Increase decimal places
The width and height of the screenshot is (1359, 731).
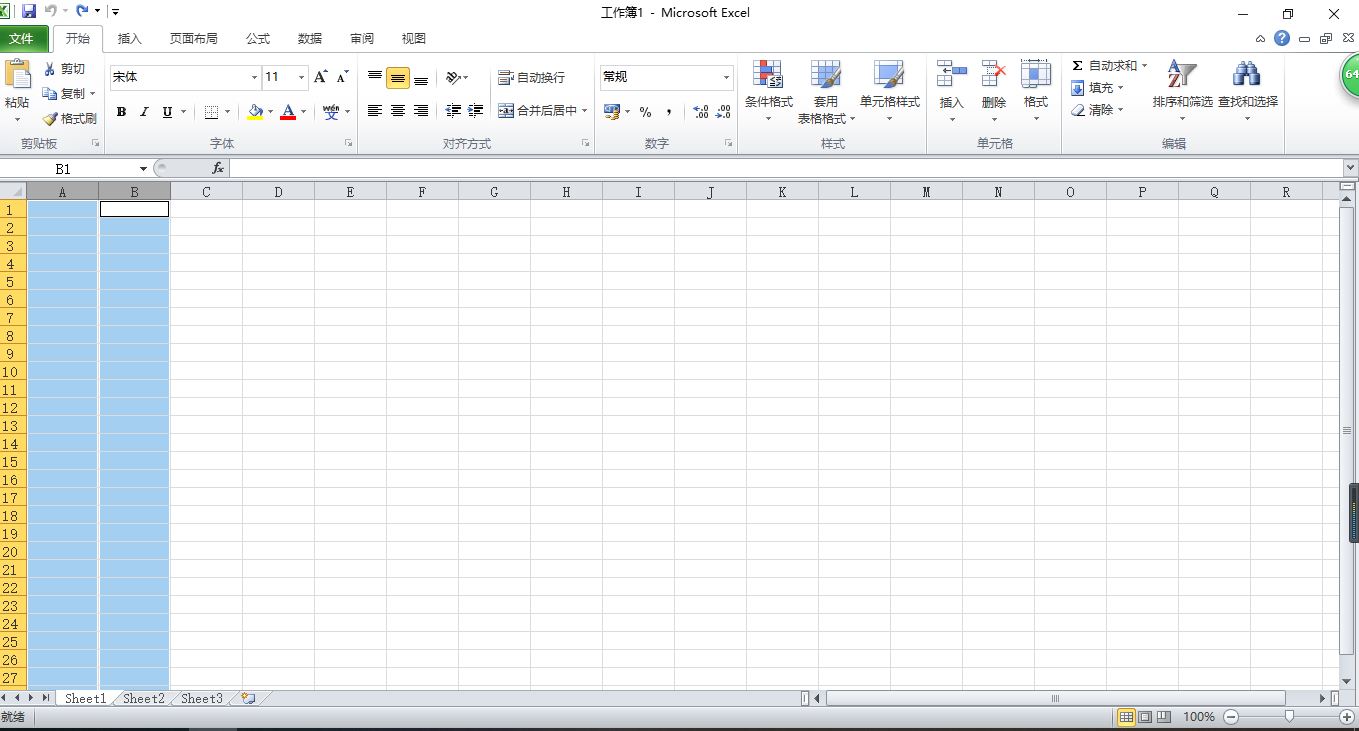(x=700, y=112)
